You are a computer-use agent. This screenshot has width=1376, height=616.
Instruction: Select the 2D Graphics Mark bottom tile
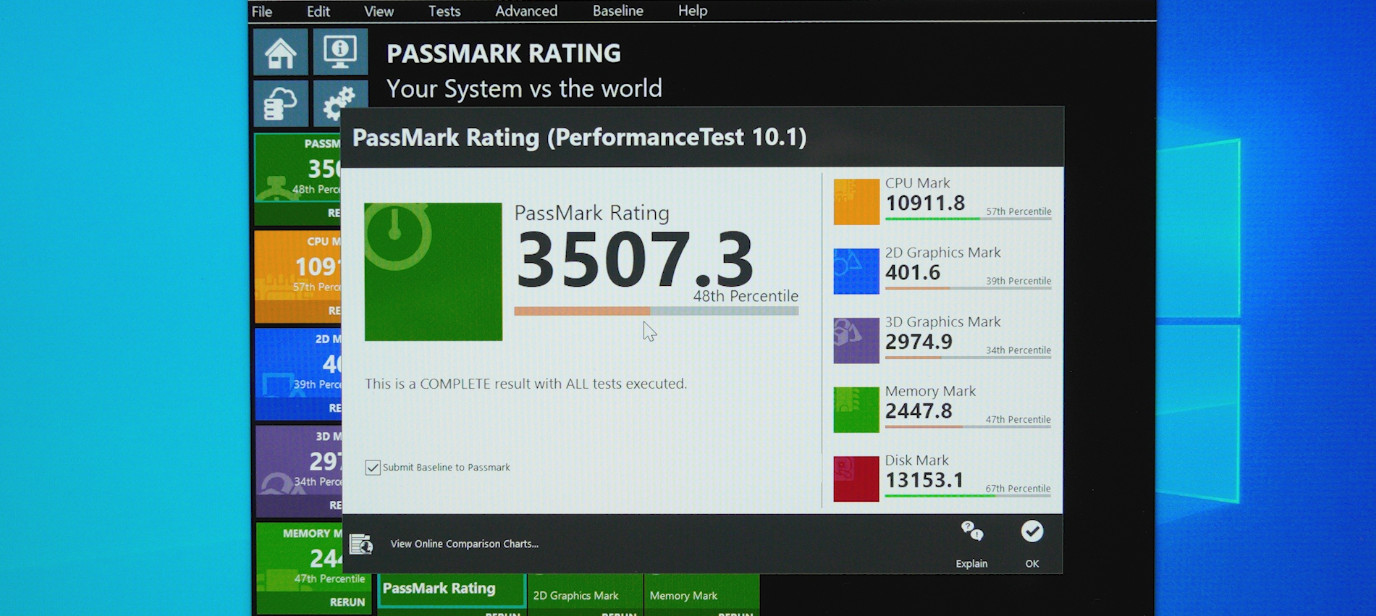coord(586,594)
